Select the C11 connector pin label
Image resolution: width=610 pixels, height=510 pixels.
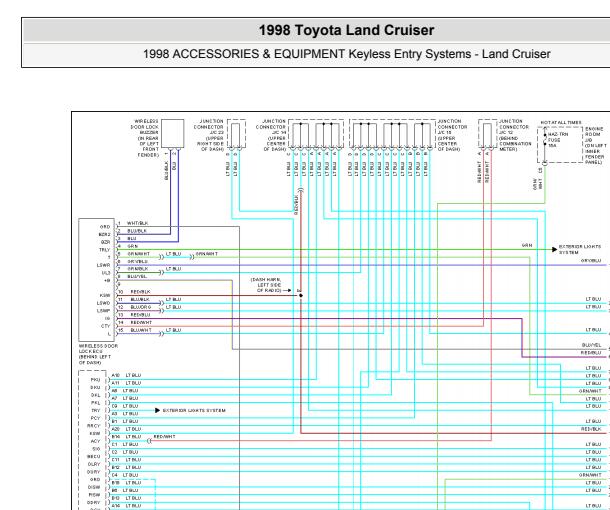116,460
